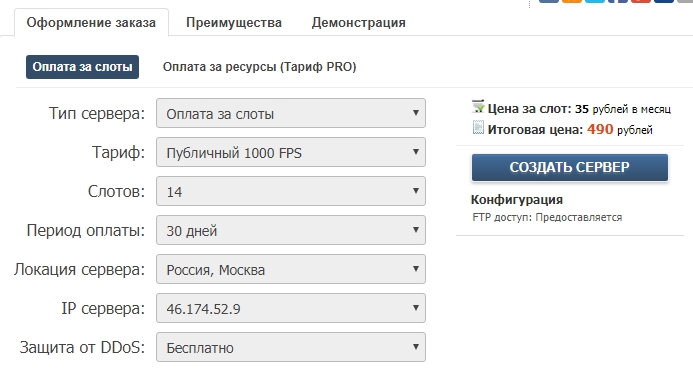Expand the Период оплаты 30 дней dropdown

tap(291, 230)
